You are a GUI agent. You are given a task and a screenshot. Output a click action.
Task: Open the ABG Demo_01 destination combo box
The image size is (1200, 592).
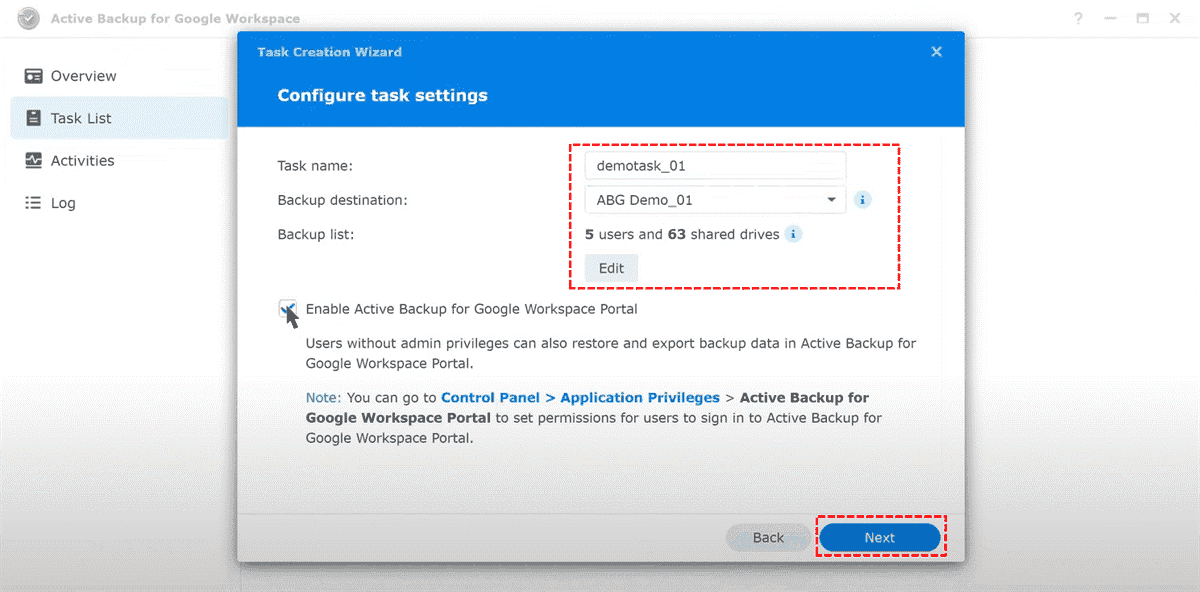(714, 200)
